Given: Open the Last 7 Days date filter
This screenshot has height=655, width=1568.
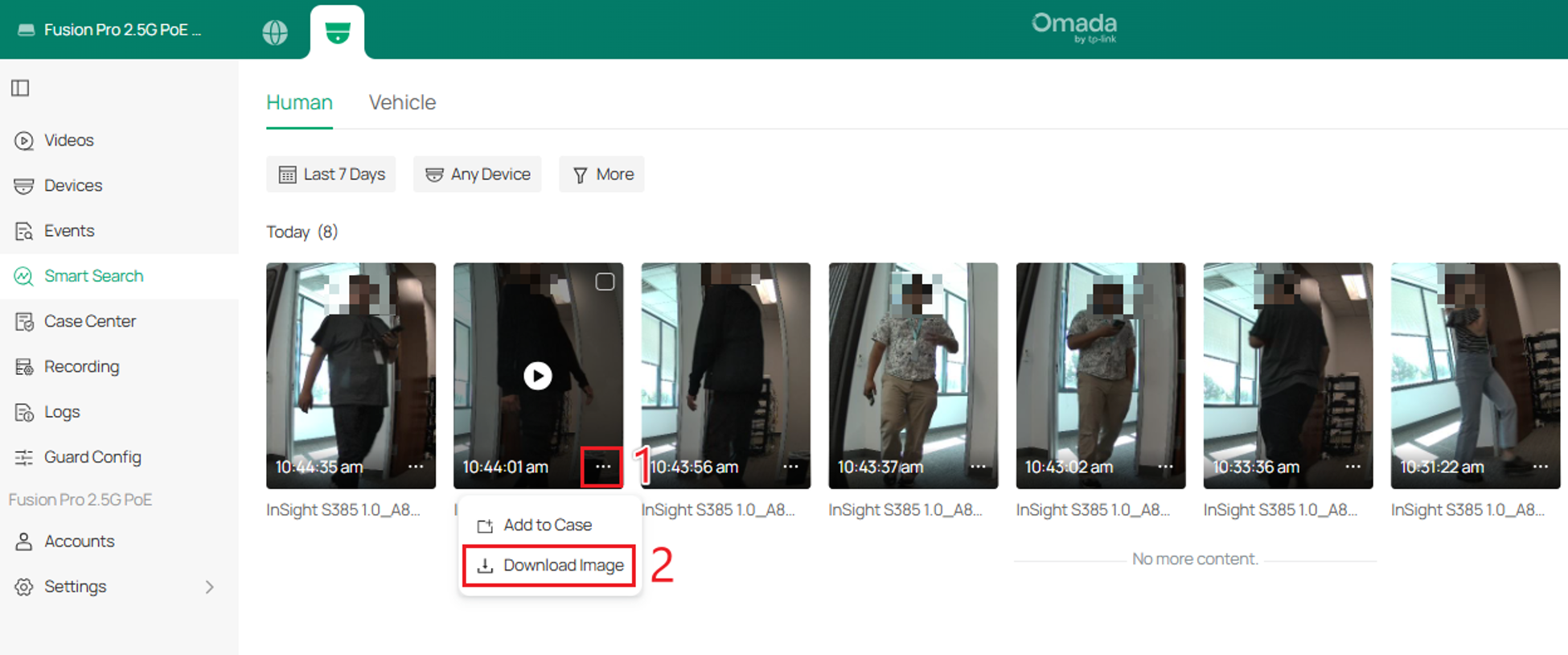Looking at the screenshot, I should 331,174.
